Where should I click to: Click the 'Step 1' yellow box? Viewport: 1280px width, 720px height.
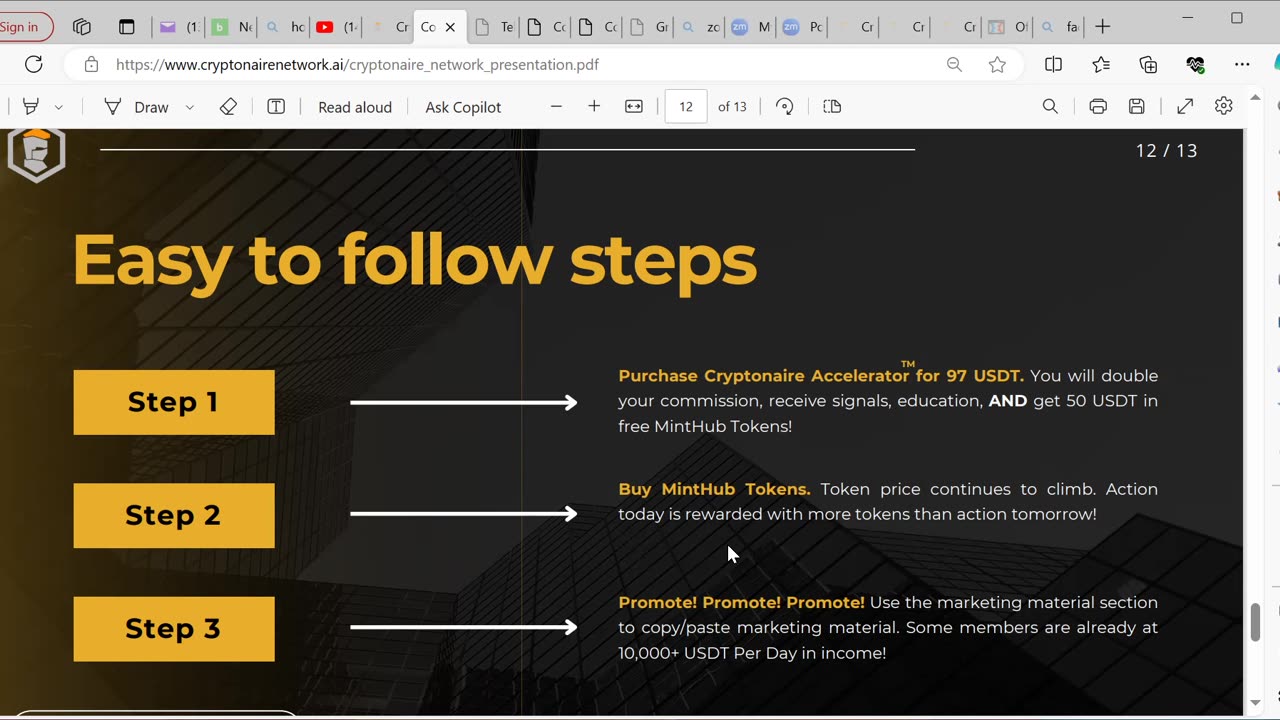(x=174, y=402)
